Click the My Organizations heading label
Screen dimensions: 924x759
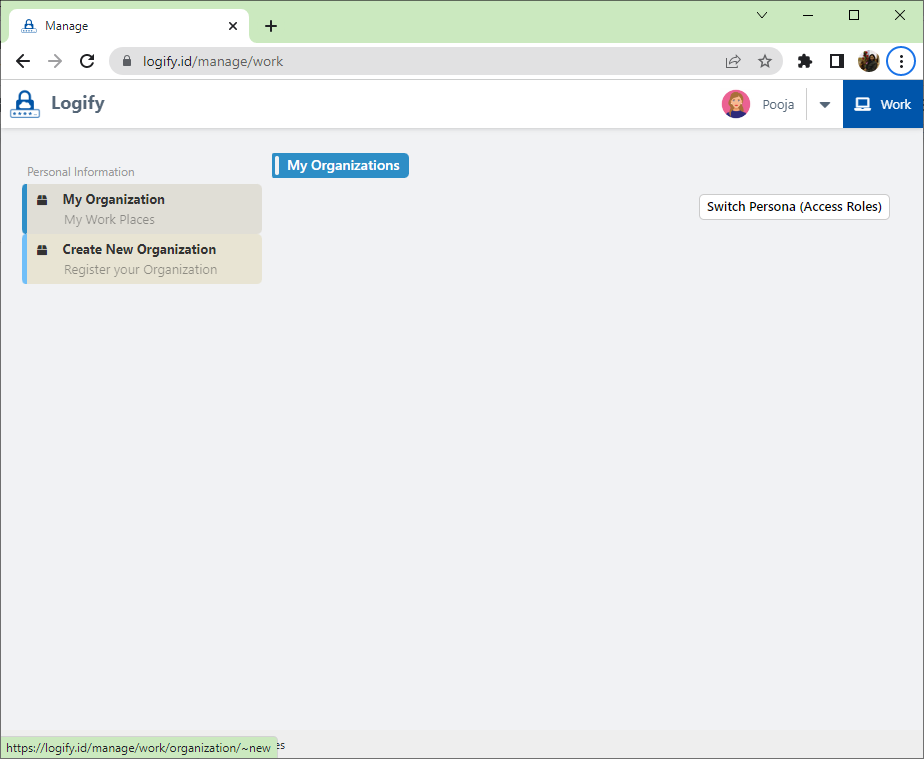tap(342, 166)
